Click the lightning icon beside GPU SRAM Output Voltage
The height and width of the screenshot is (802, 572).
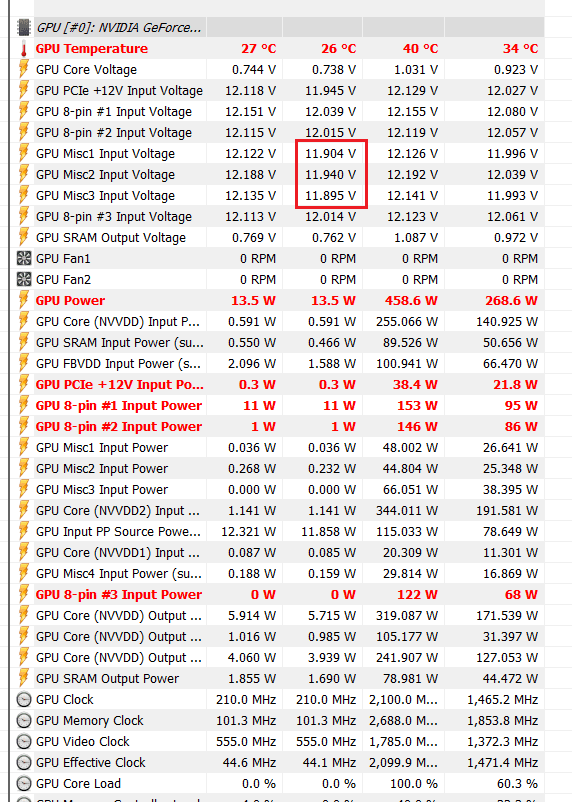[x=24, y=237]
